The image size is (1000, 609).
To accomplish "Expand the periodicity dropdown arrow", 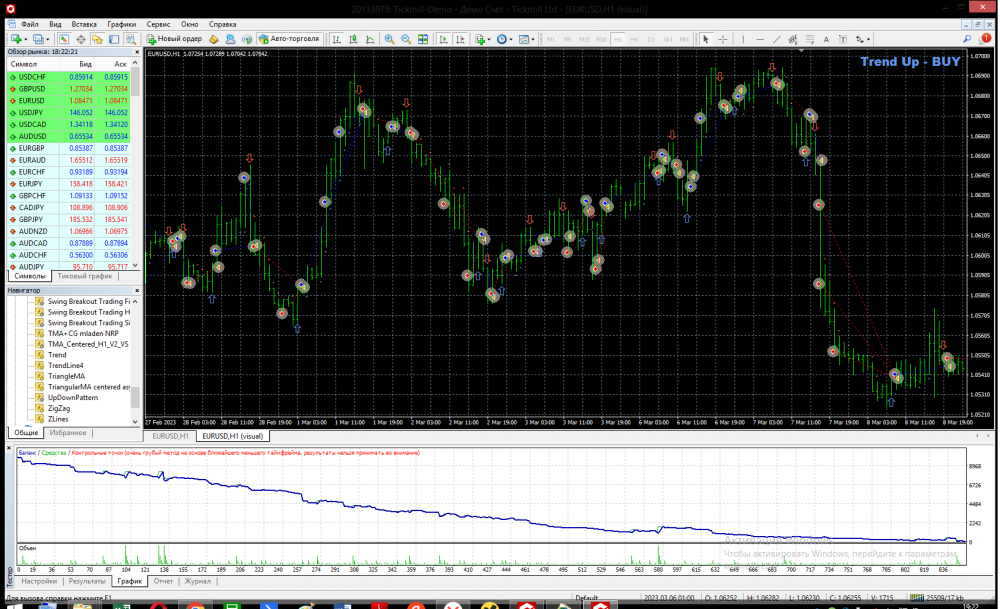I will (x=511, y=40).
